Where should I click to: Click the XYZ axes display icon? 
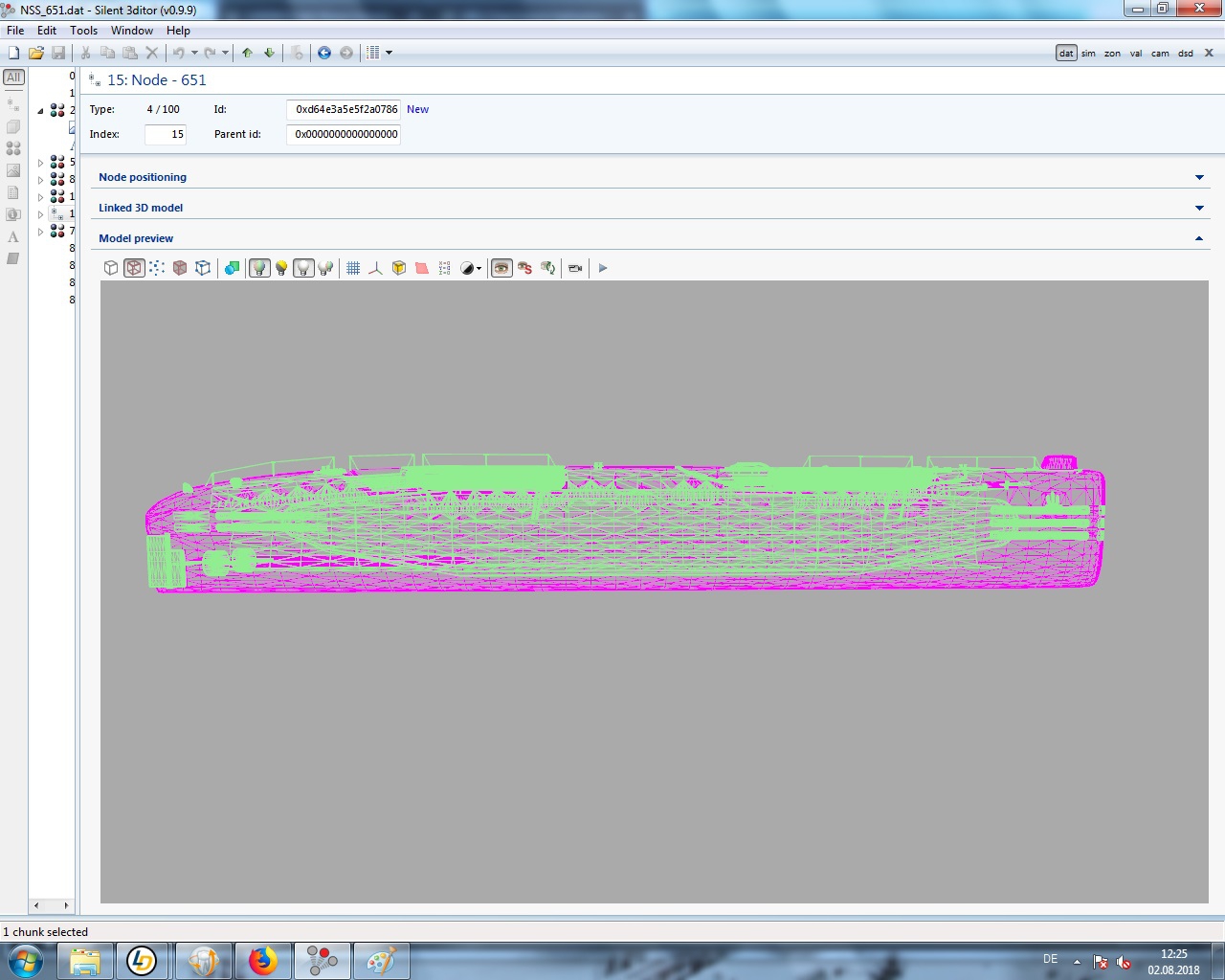point(375,268)
